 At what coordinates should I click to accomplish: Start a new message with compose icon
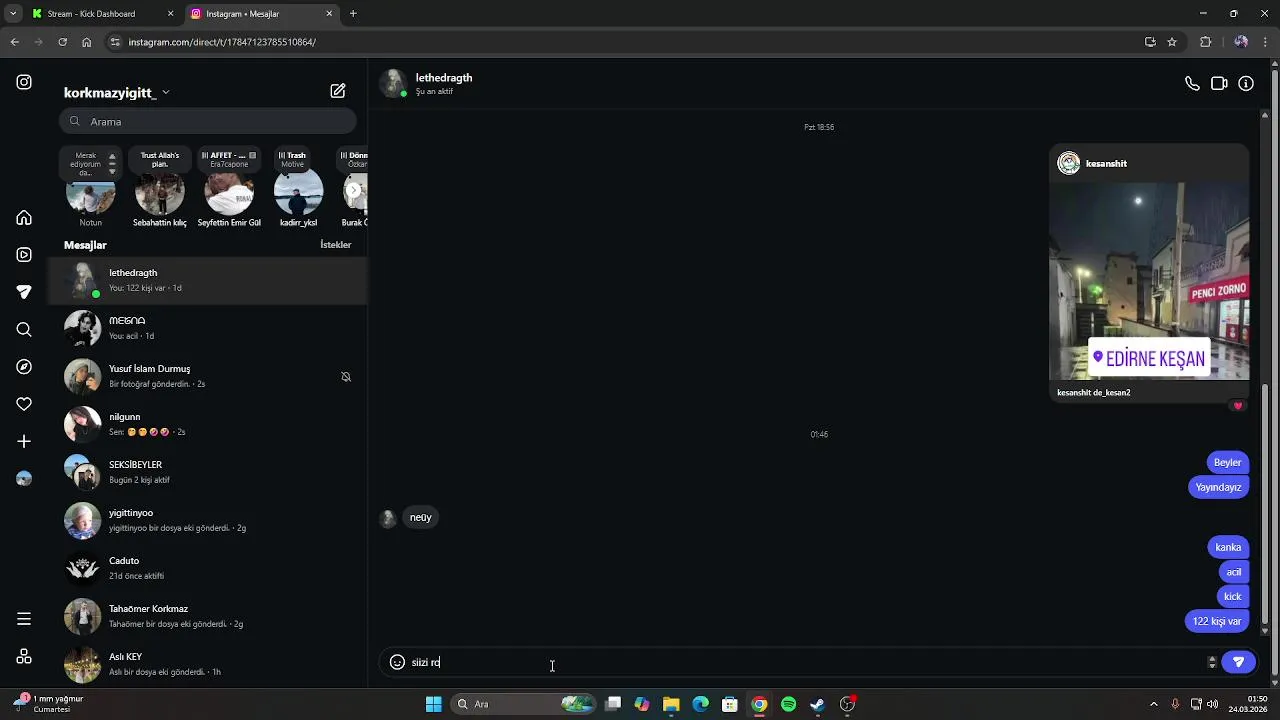click(338, 91)
